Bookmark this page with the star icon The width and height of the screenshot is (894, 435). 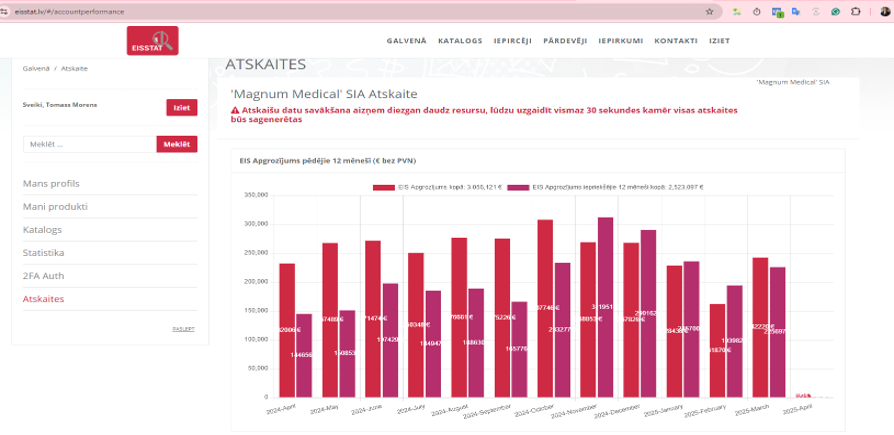(x=709, y=11)
